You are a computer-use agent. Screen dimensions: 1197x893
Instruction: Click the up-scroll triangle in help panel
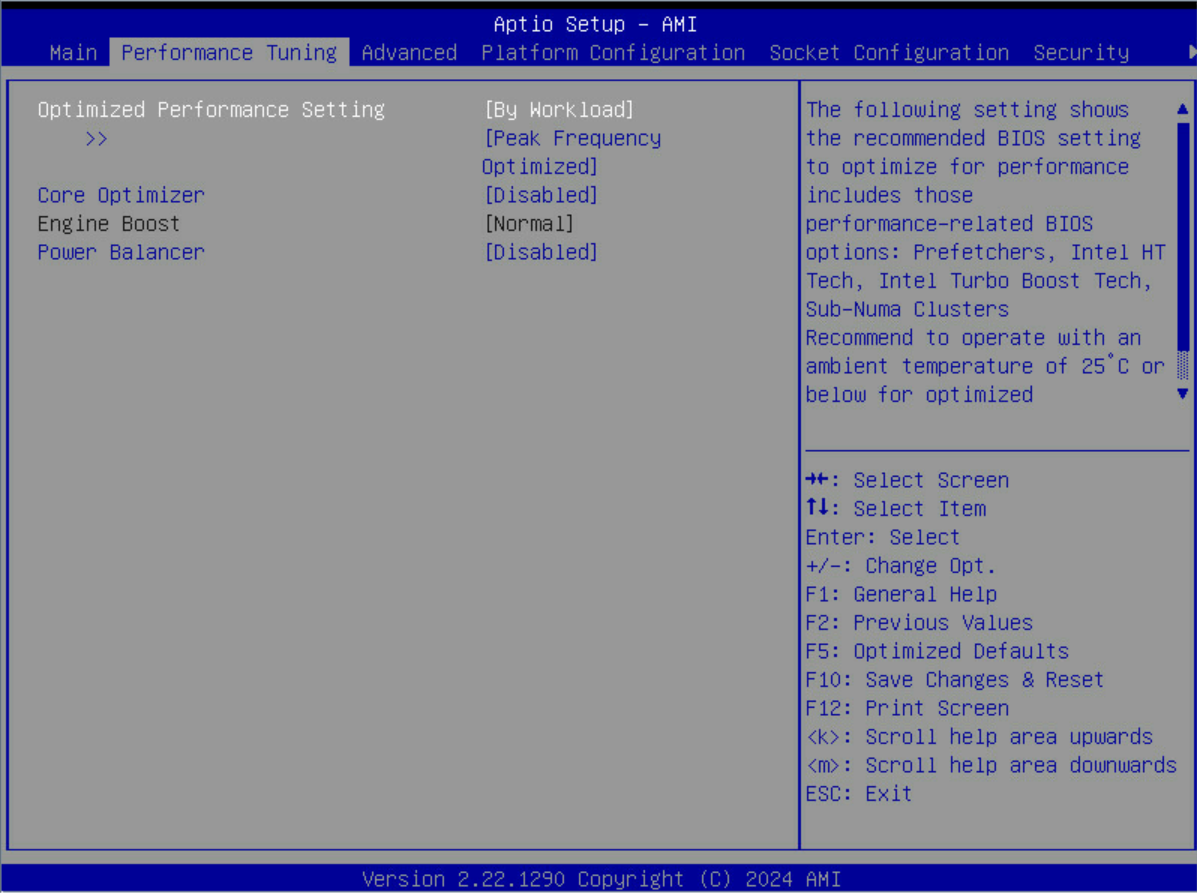1184,107
